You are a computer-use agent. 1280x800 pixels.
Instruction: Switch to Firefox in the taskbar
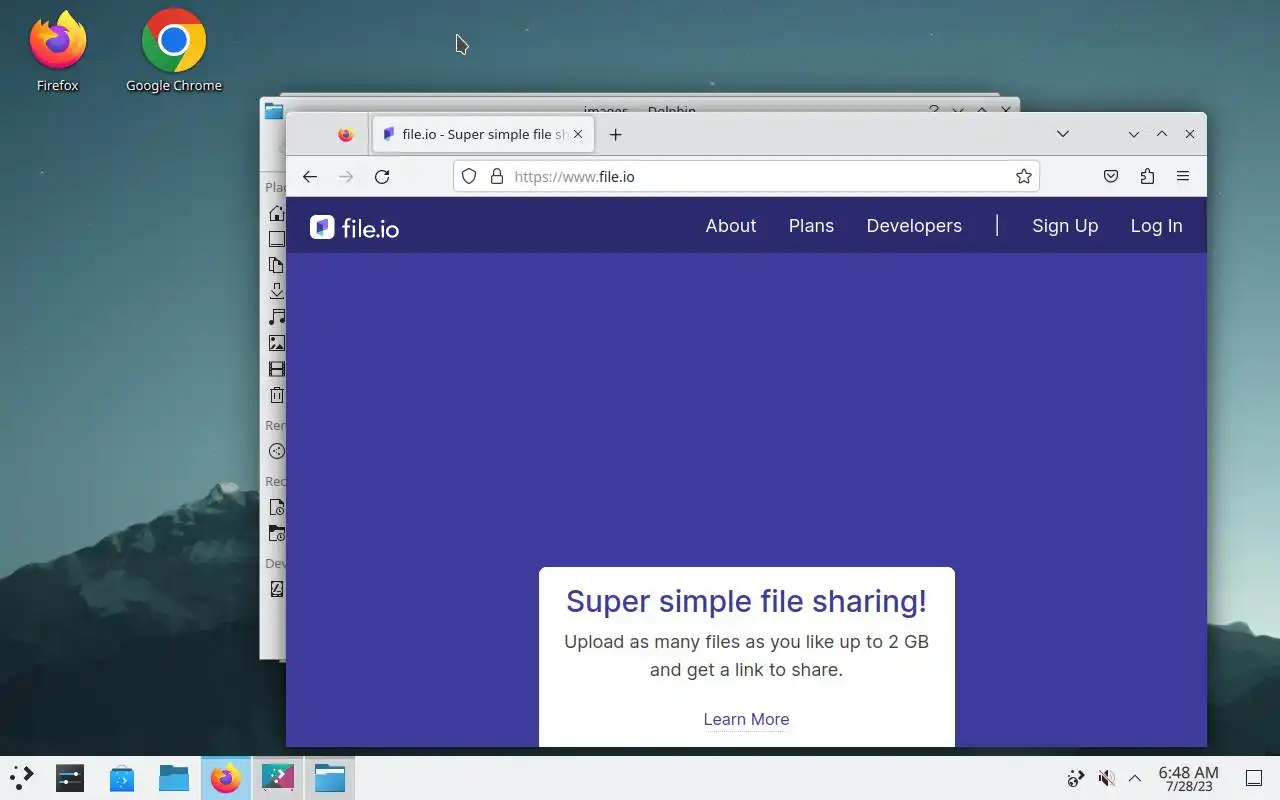pyautogui.click(x=226, y=778)
